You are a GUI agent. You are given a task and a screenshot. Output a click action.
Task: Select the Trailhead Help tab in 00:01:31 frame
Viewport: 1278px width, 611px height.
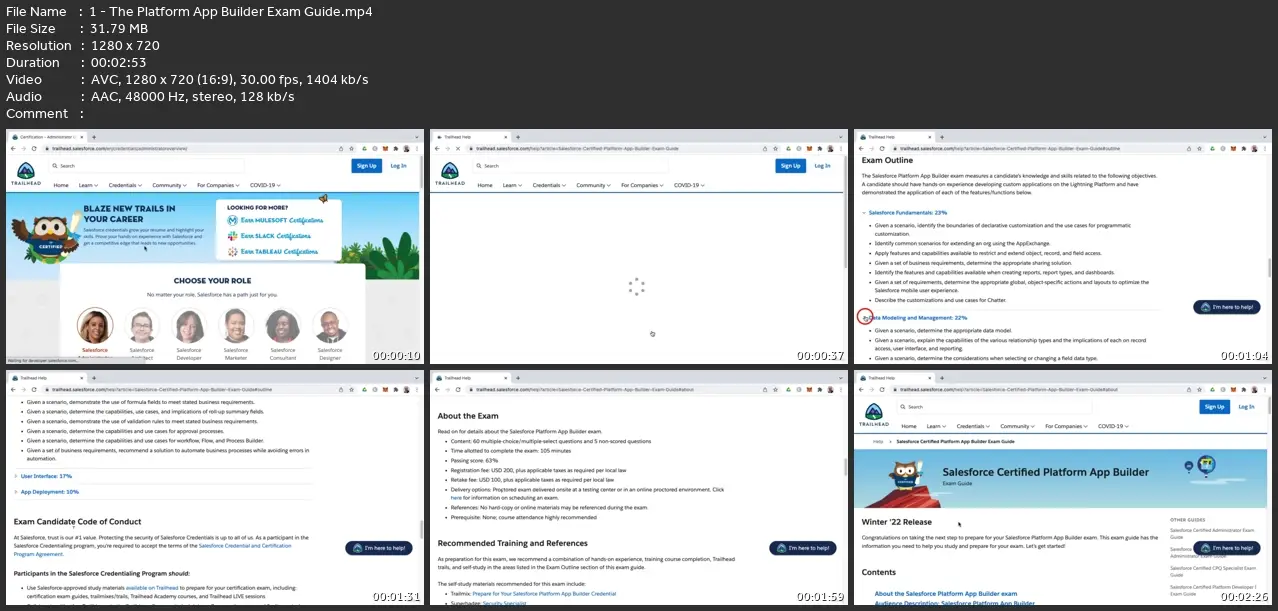point(48,379)
